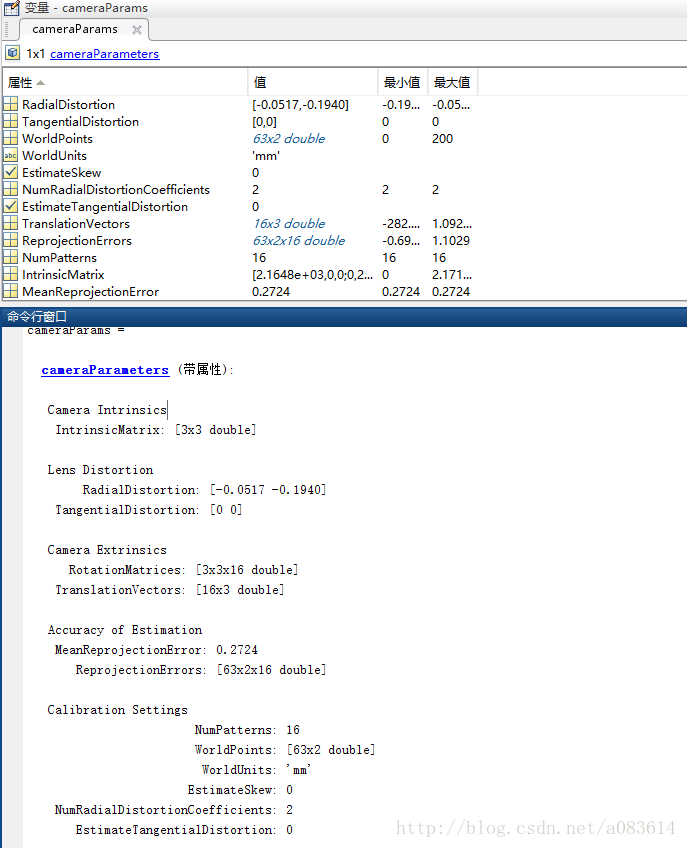
Task: Click the IntrinsicMatrix grid icon
Action: click(10, 275)
